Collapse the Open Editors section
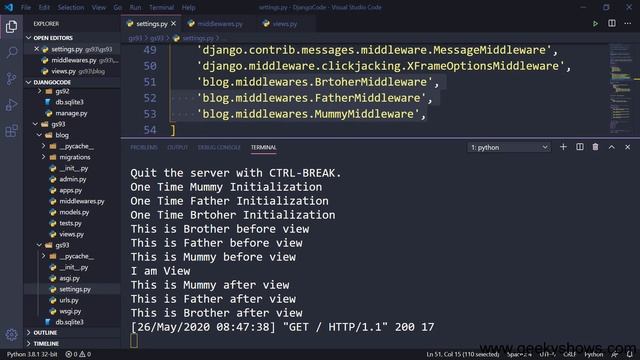640x360 pixels. 29,38
